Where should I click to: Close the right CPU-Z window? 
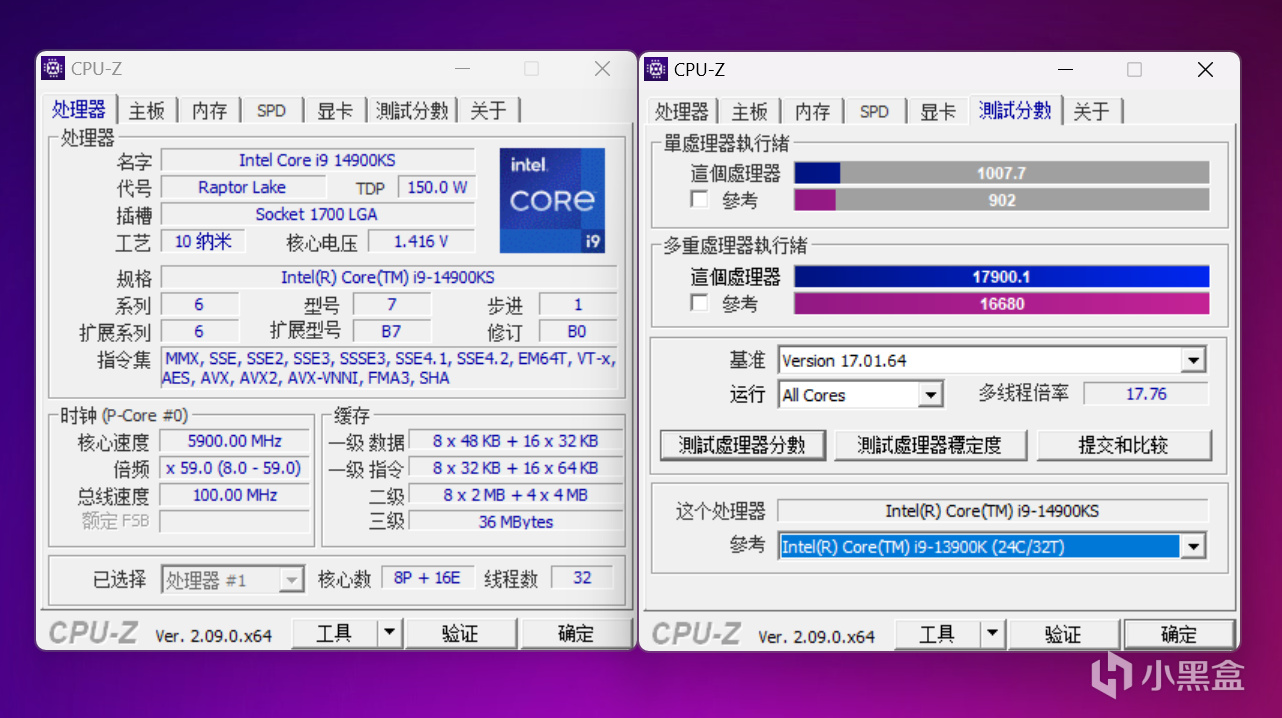(1205, 69)
